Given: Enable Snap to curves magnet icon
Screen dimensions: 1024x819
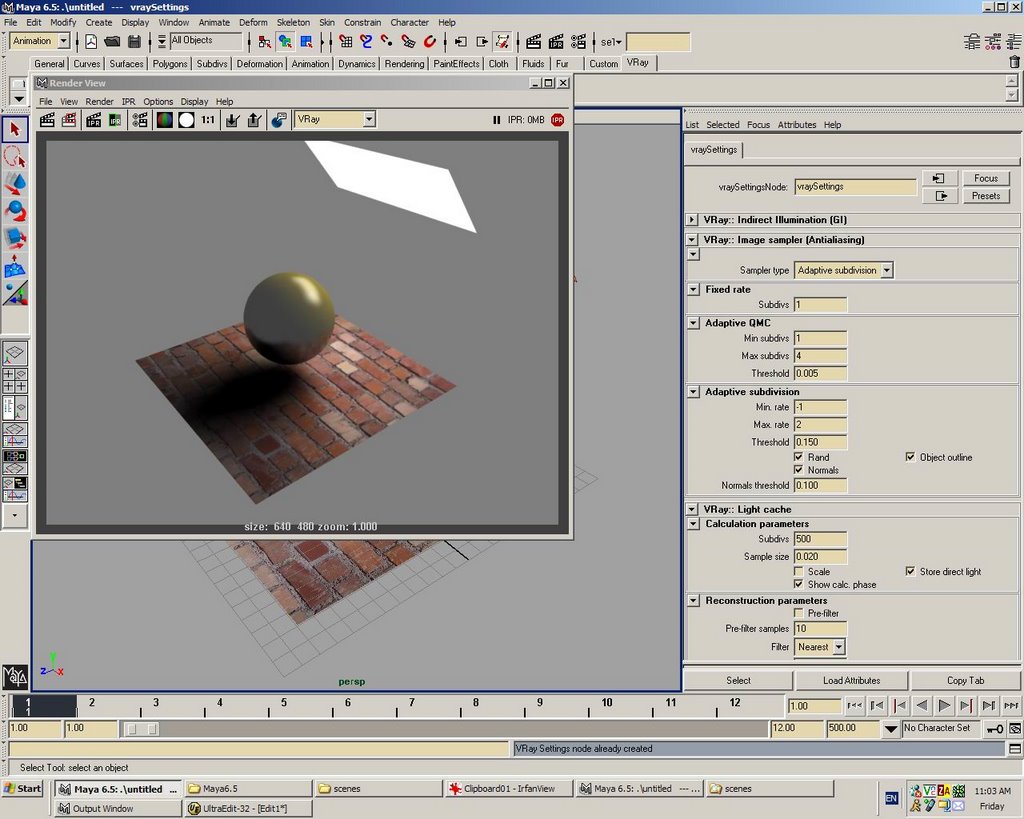Looking at the screenshot, I should coord(366,42).
